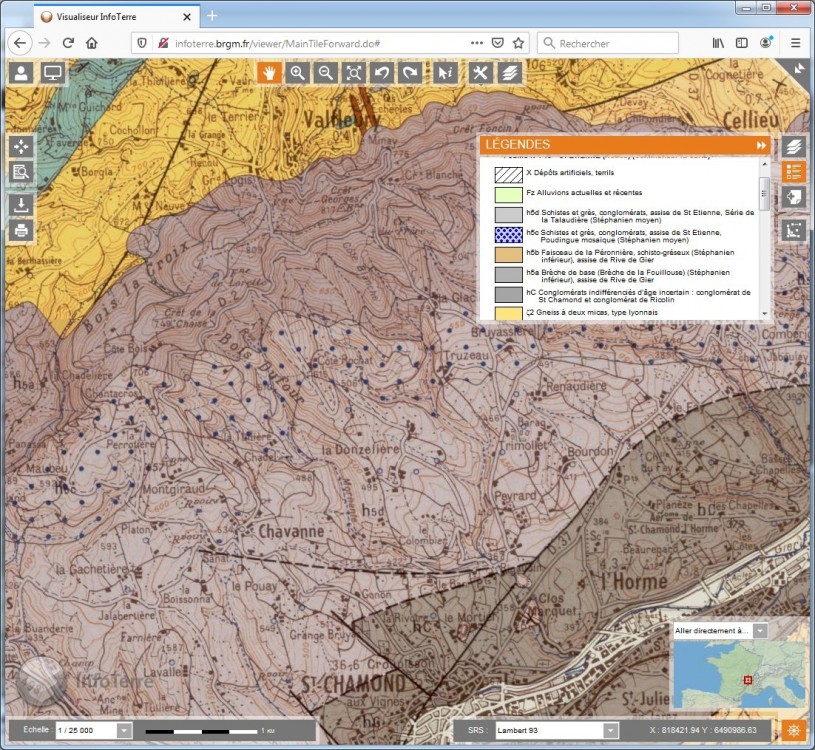Click the zoom out magnifier tool
Image resolution: width=815 pixels, height=750 pixels.
(x=325, y=73)
